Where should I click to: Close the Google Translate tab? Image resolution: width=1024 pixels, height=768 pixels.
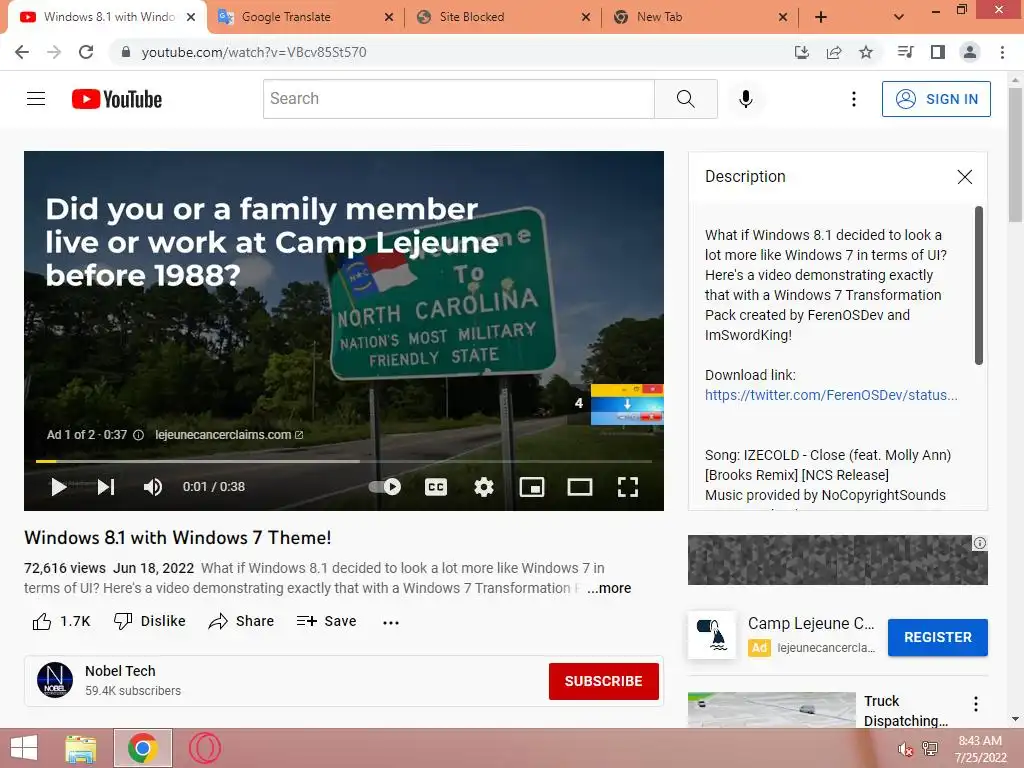389,18
